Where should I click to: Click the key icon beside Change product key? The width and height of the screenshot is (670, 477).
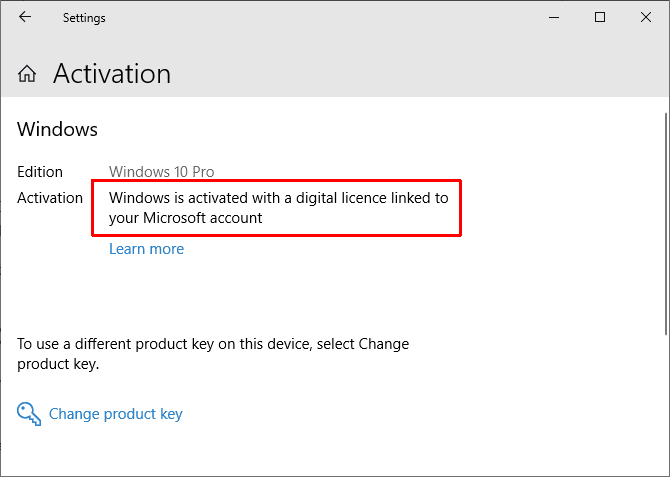pos(30,413)
